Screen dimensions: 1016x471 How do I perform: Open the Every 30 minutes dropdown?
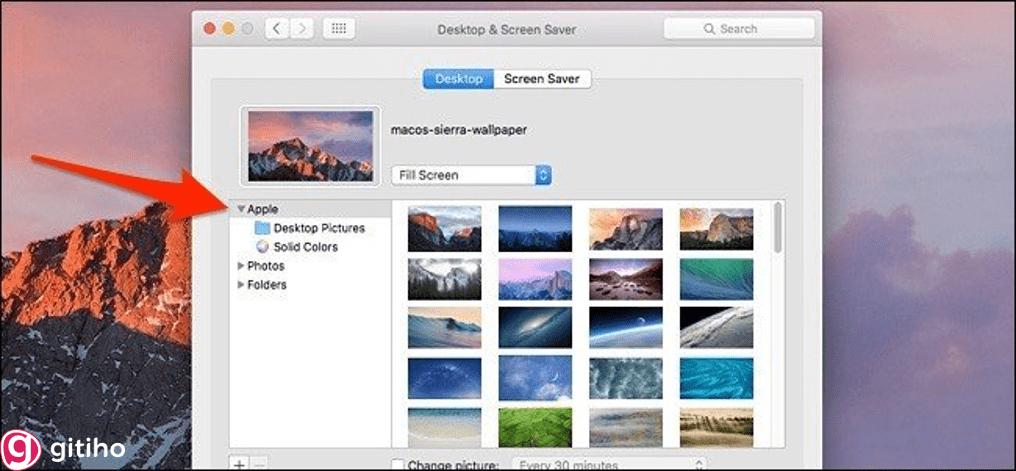click(x=609, y=465)
